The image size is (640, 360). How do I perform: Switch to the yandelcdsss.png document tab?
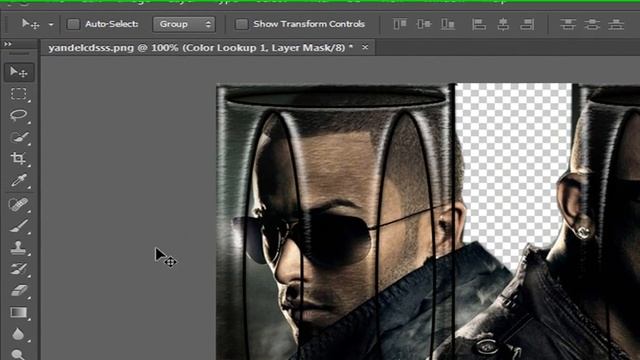200,48
